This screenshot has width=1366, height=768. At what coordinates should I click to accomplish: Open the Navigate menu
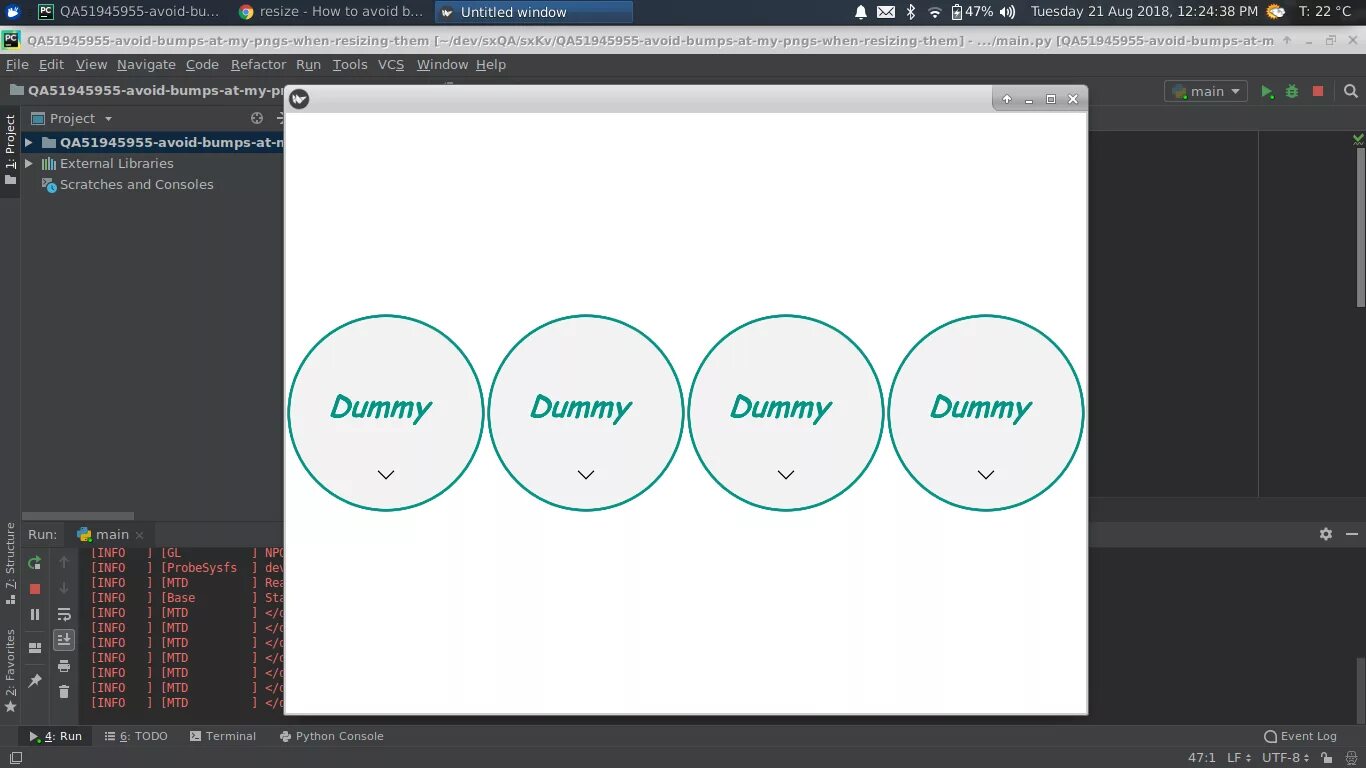146,64
